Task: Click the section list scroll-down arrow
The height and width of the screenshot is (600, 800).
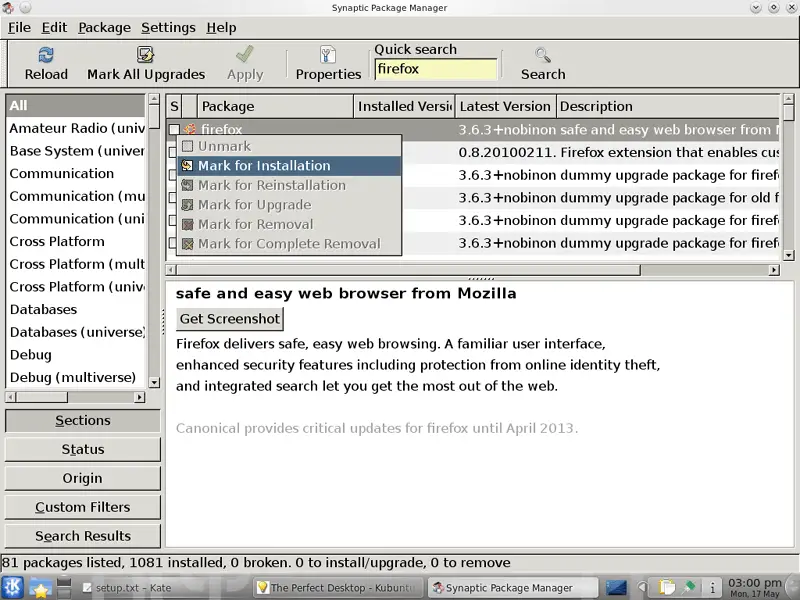Action: coord(154,382)
